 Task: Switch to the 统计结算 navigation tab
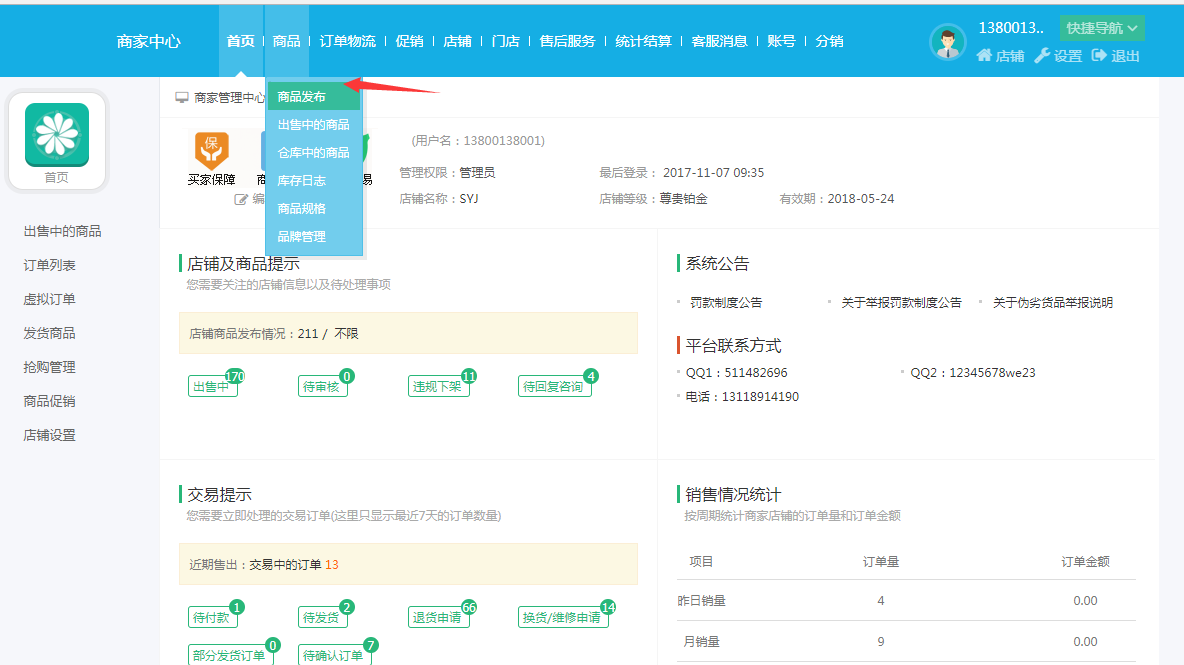[x=643, y=41]
